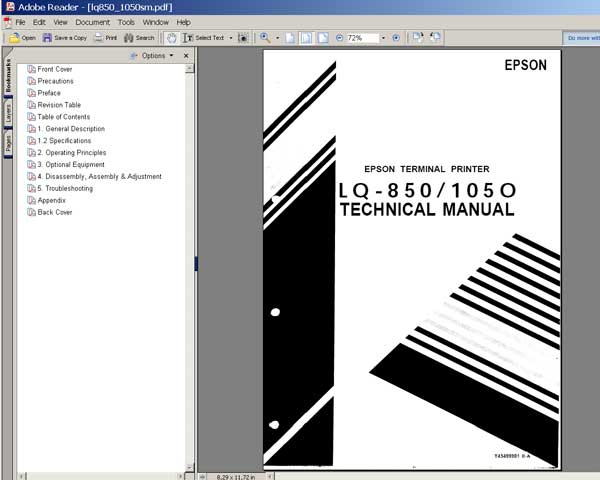This screenshot has height=480, width=600.
Task: Click the Adobe Reader menu bar PDF icon
Action: click(x=8, y=22)
